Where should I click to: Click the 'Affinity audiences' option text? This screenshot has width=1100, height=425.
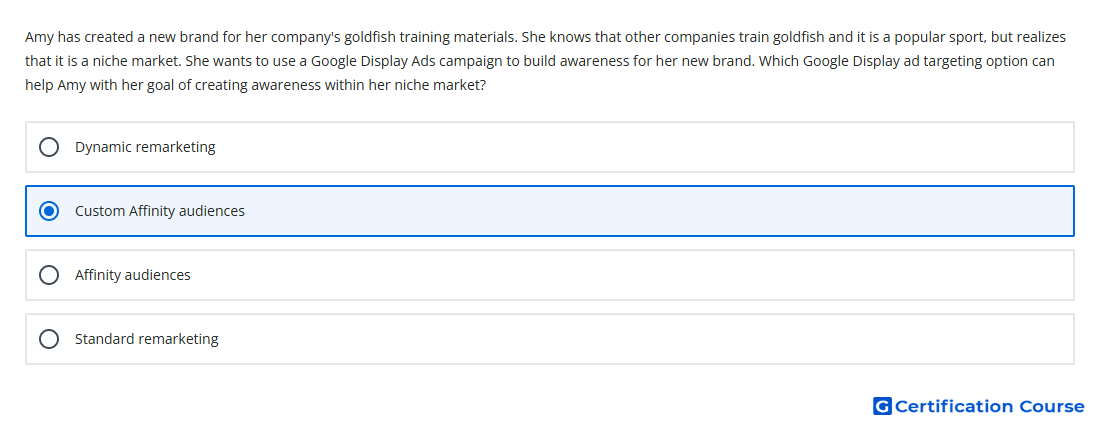133,275
